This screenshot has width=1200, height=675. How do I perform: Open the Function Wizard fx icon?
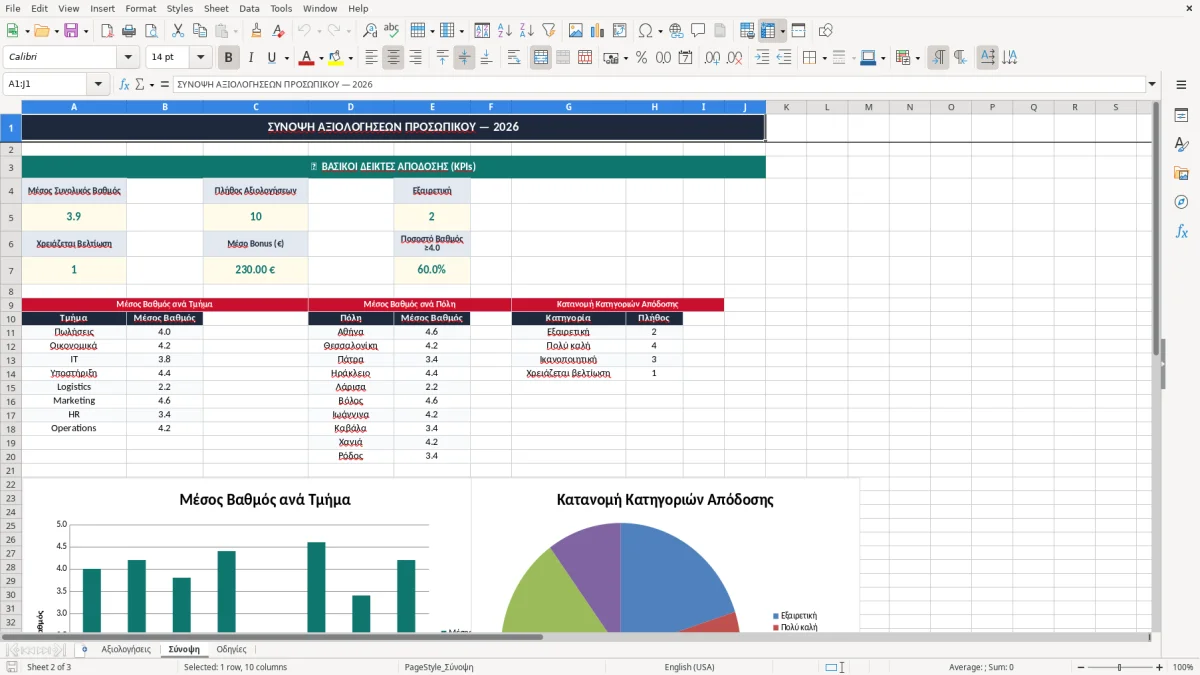coord(125,84)
